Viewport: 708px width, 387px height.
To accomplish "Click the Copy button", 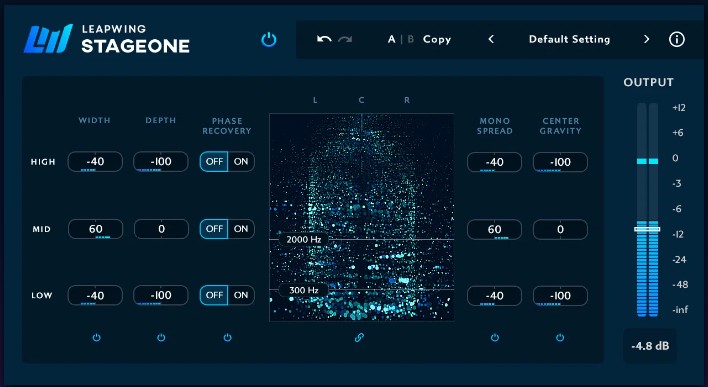I will coord(437,39).
